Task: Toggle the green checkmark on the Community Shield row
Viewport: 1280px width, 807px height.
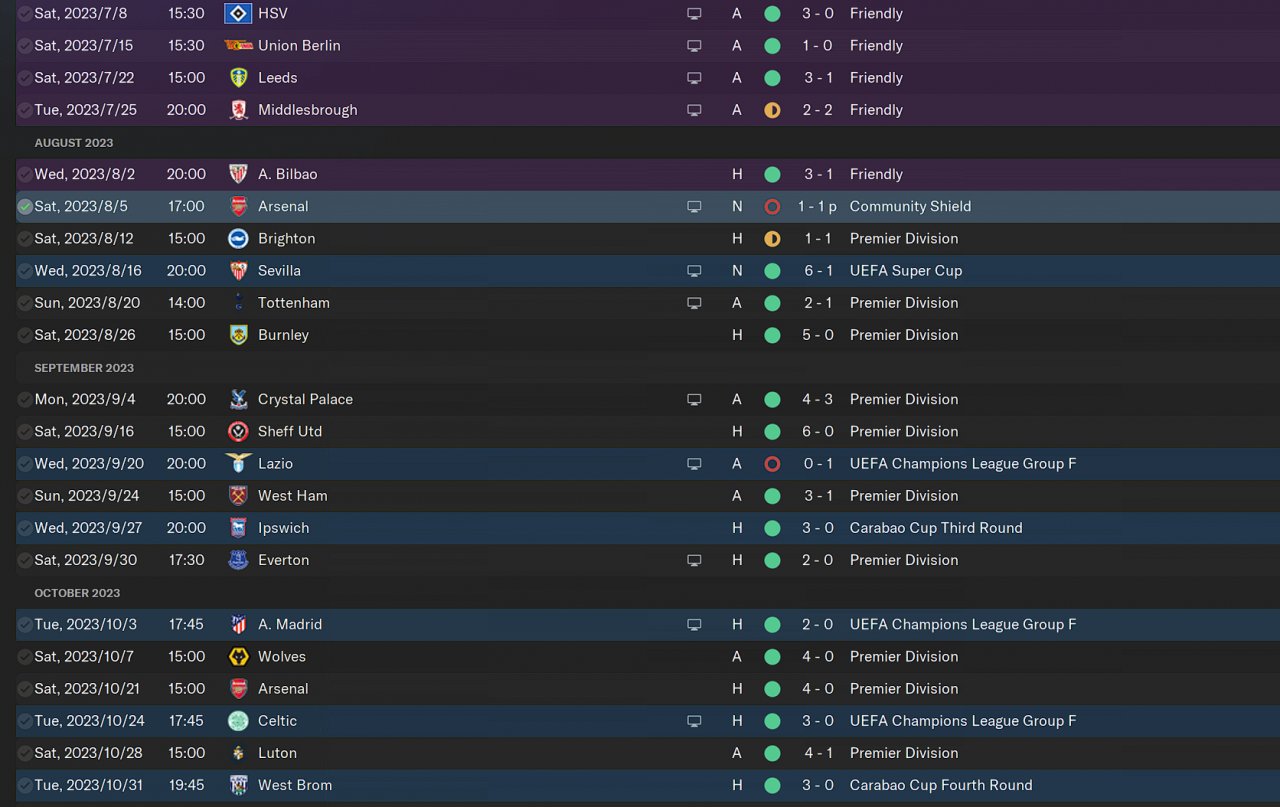Action: tap(25, 207)
